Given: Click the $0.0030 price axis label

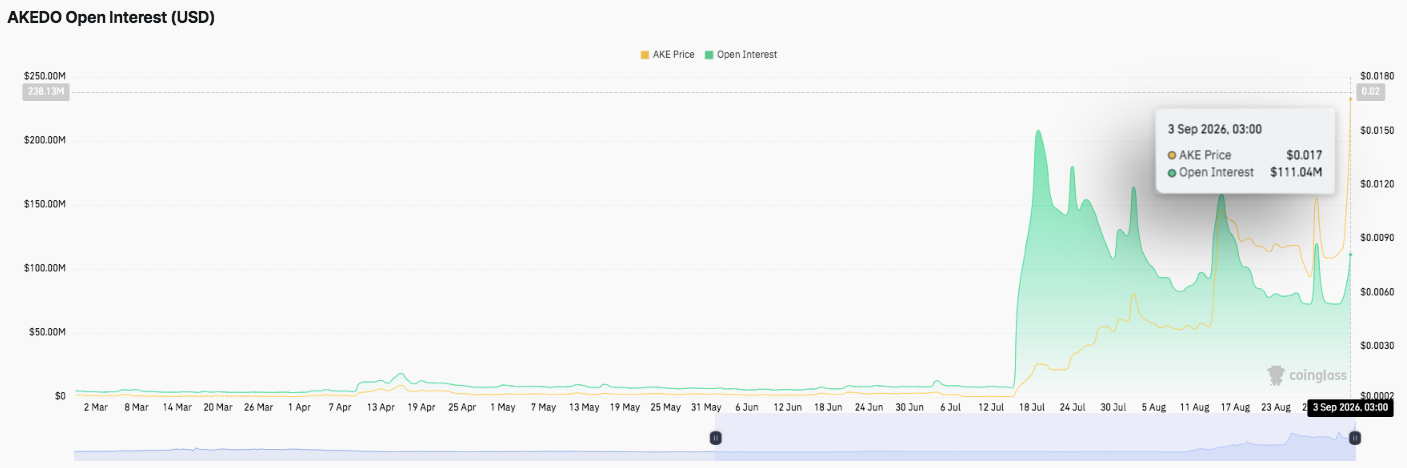Looking at the screenshot, I should pos(1378,346).
